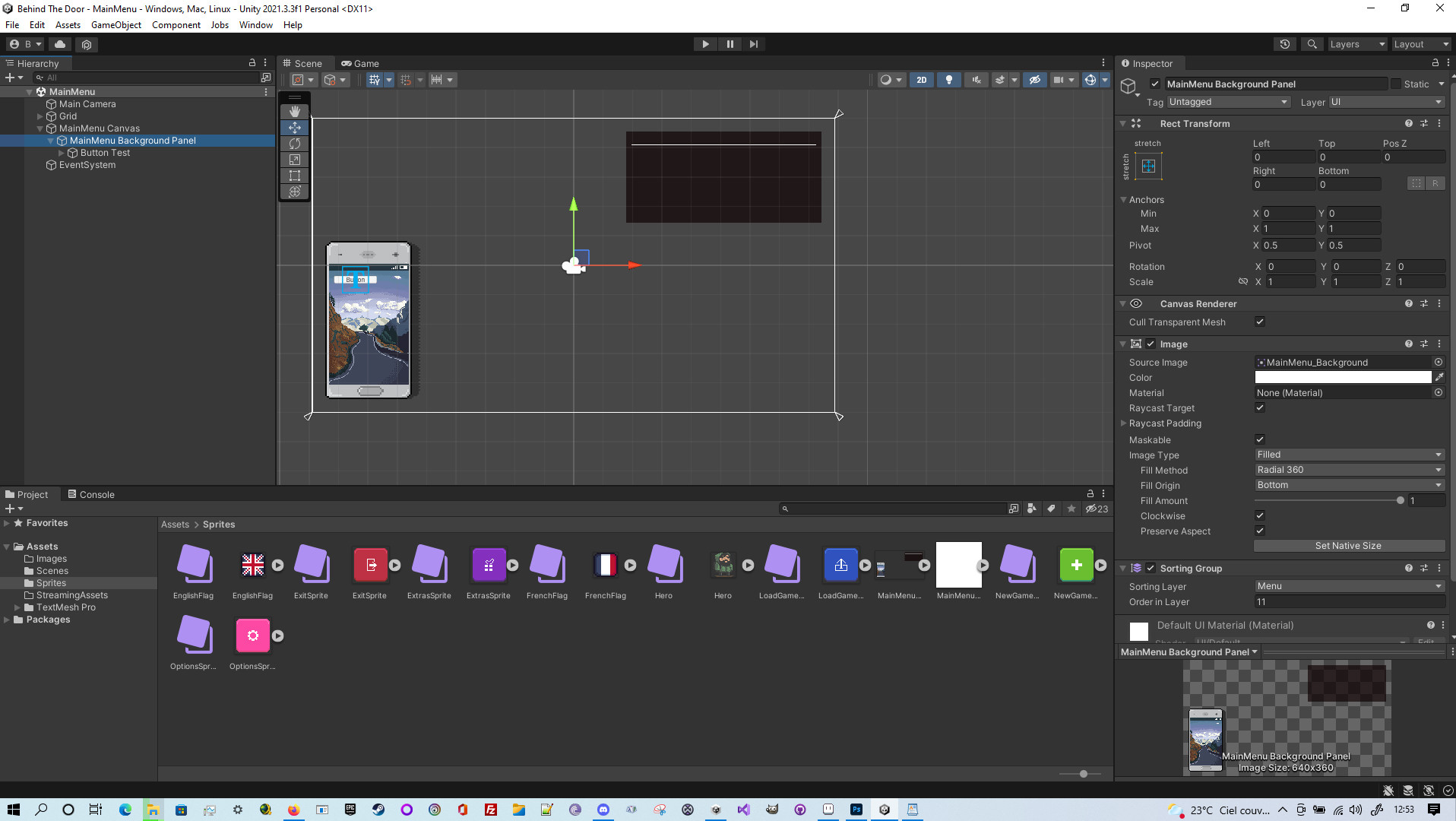
Task: Collapse MainMenu Canvas in Hierarchy
Action: coord(40,128)
